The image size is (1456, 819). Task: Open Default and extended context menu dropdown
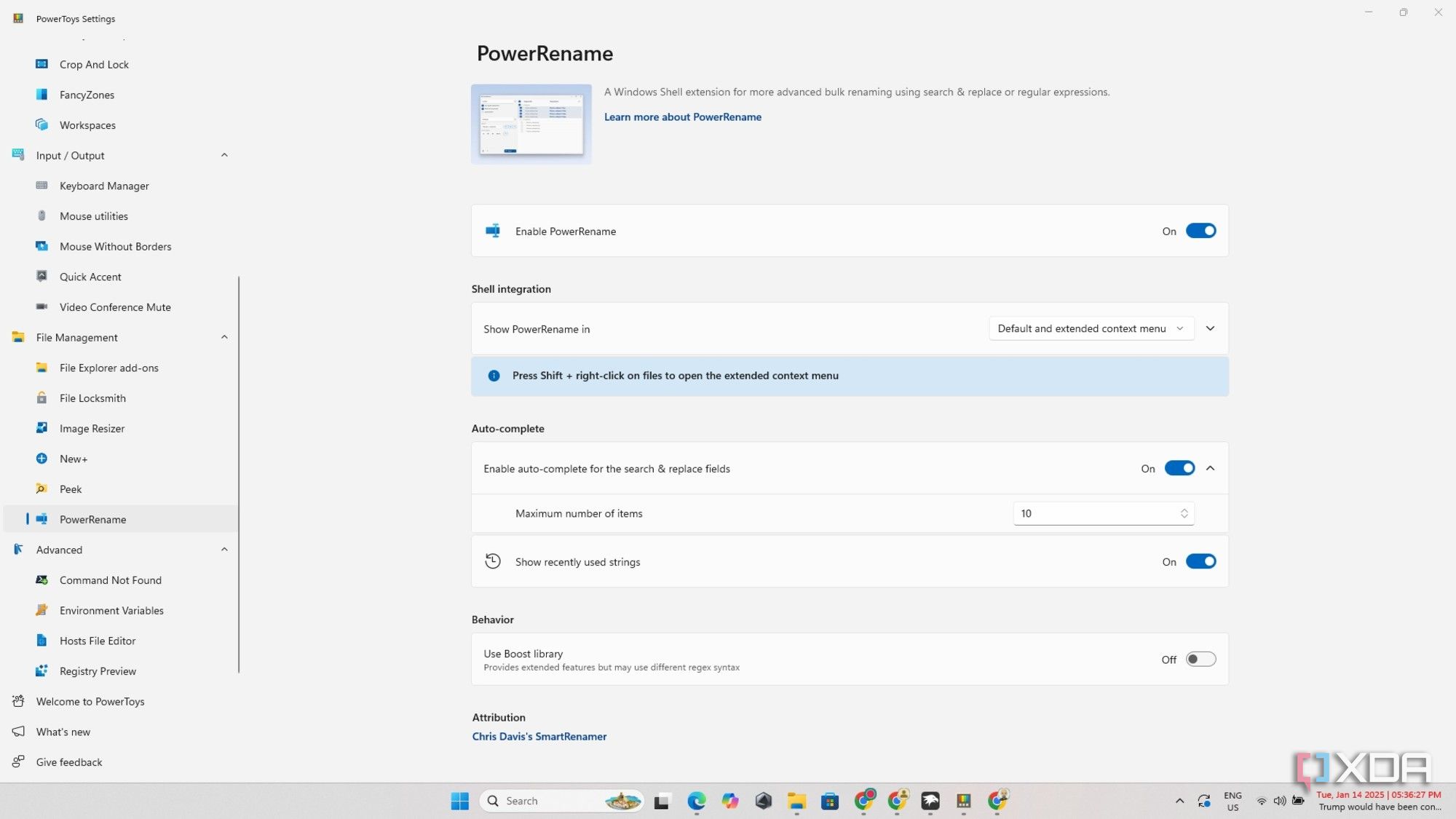(1091, 328)
